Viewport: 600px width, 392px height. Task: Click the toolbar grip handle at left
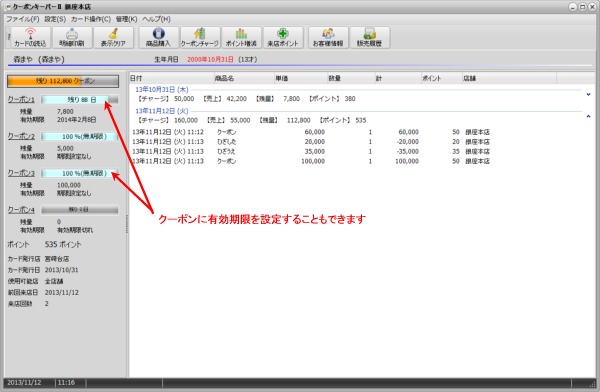[x=8, y=38]
